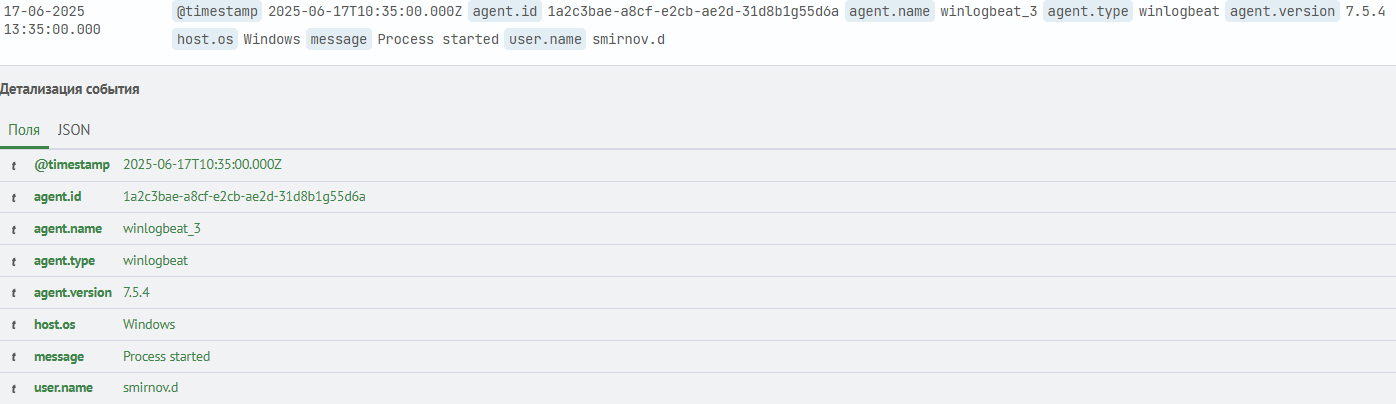Click the user.name badge in event summary

[x=545, y=40]
